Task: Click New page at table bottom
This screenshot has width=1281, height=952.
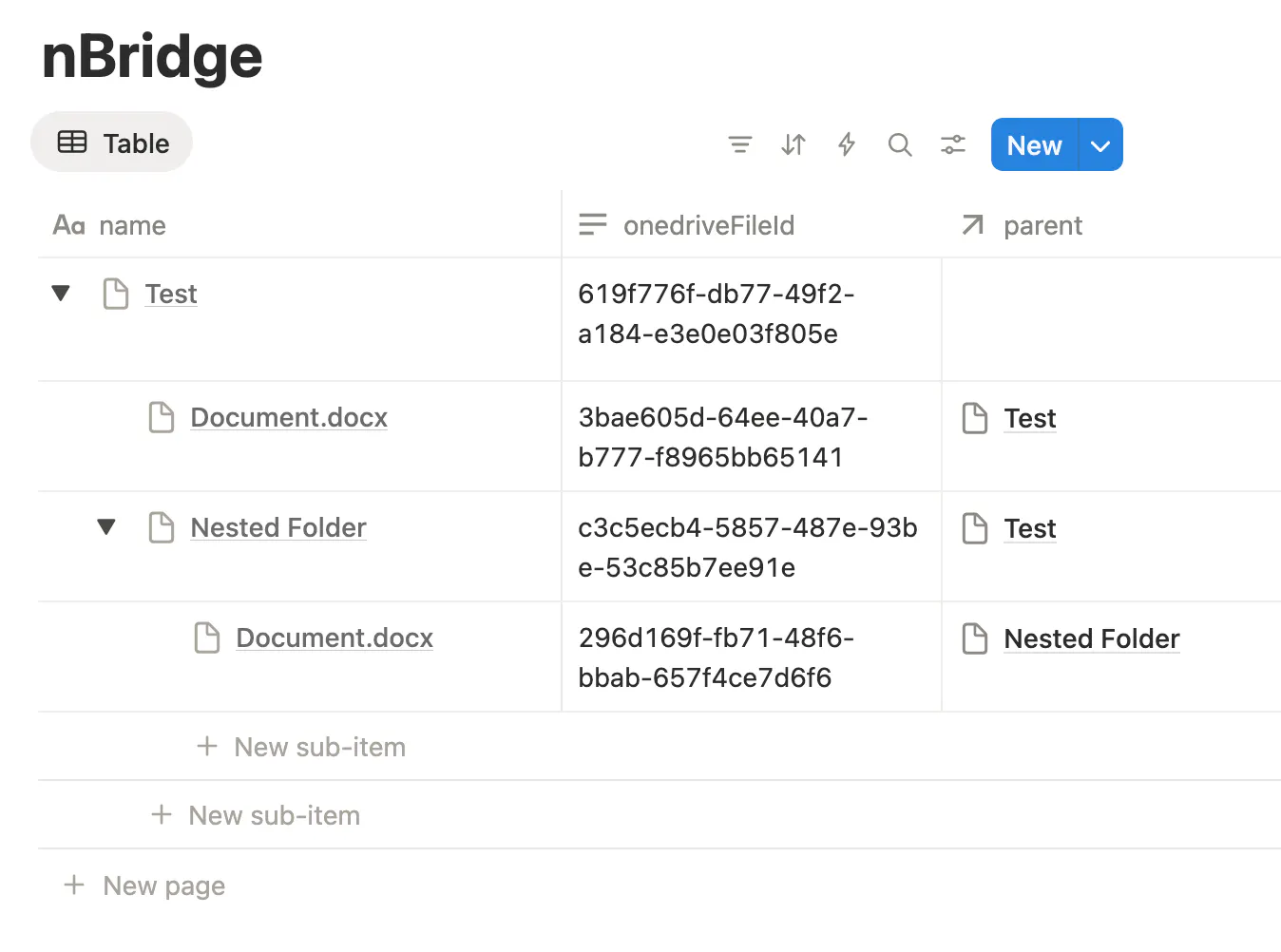Action: [x=144, y=885]
